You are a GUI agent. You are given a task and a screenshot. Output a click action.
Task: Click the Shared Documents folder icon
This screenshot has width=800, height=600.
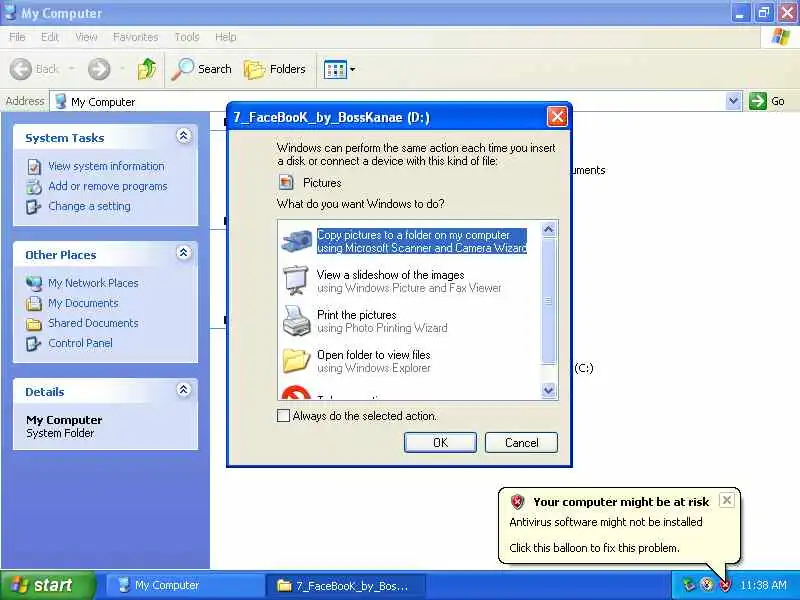tap(34, 323)
